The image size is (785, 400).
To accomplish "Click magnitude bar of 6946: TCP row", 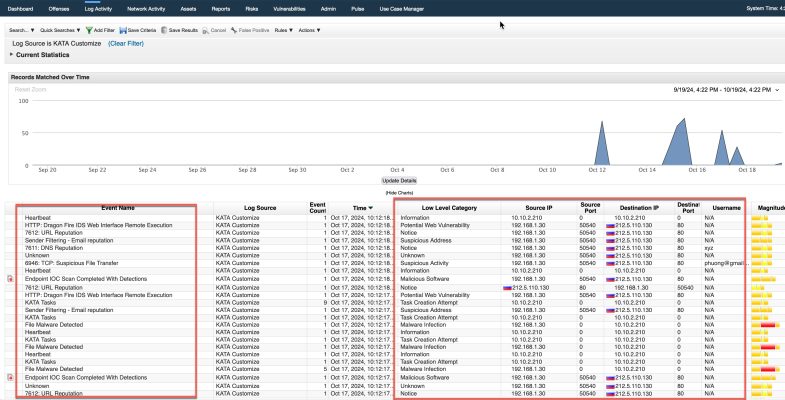I will [761, 263].
